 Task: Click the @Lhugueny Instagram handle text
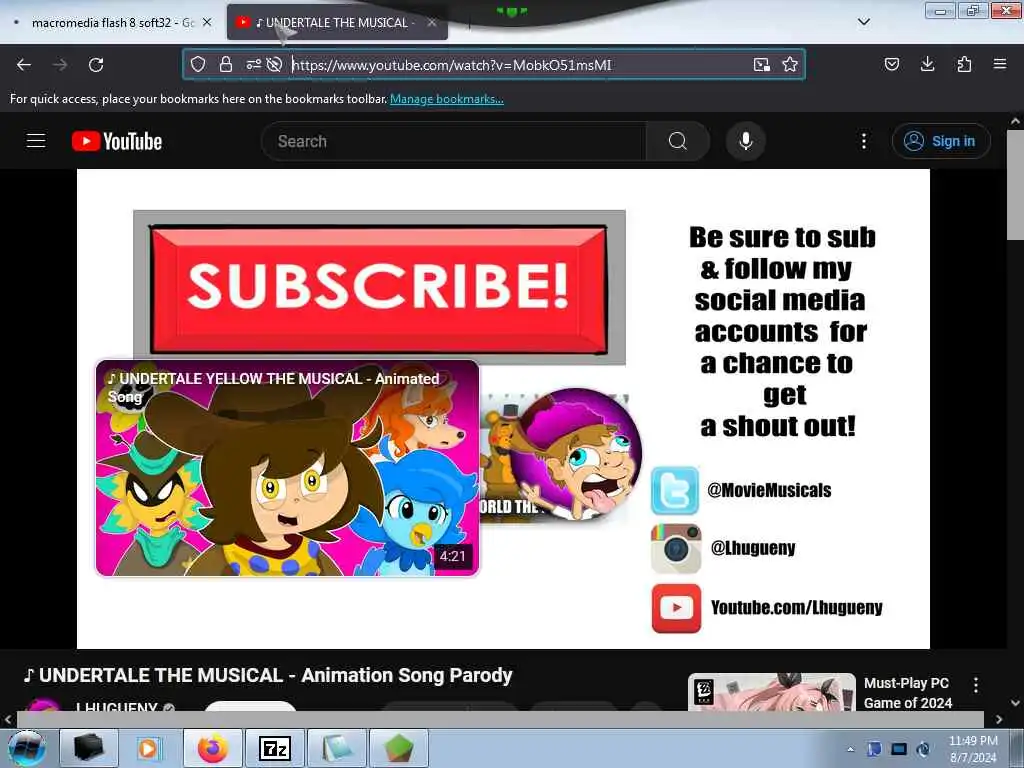coord(753,547)
